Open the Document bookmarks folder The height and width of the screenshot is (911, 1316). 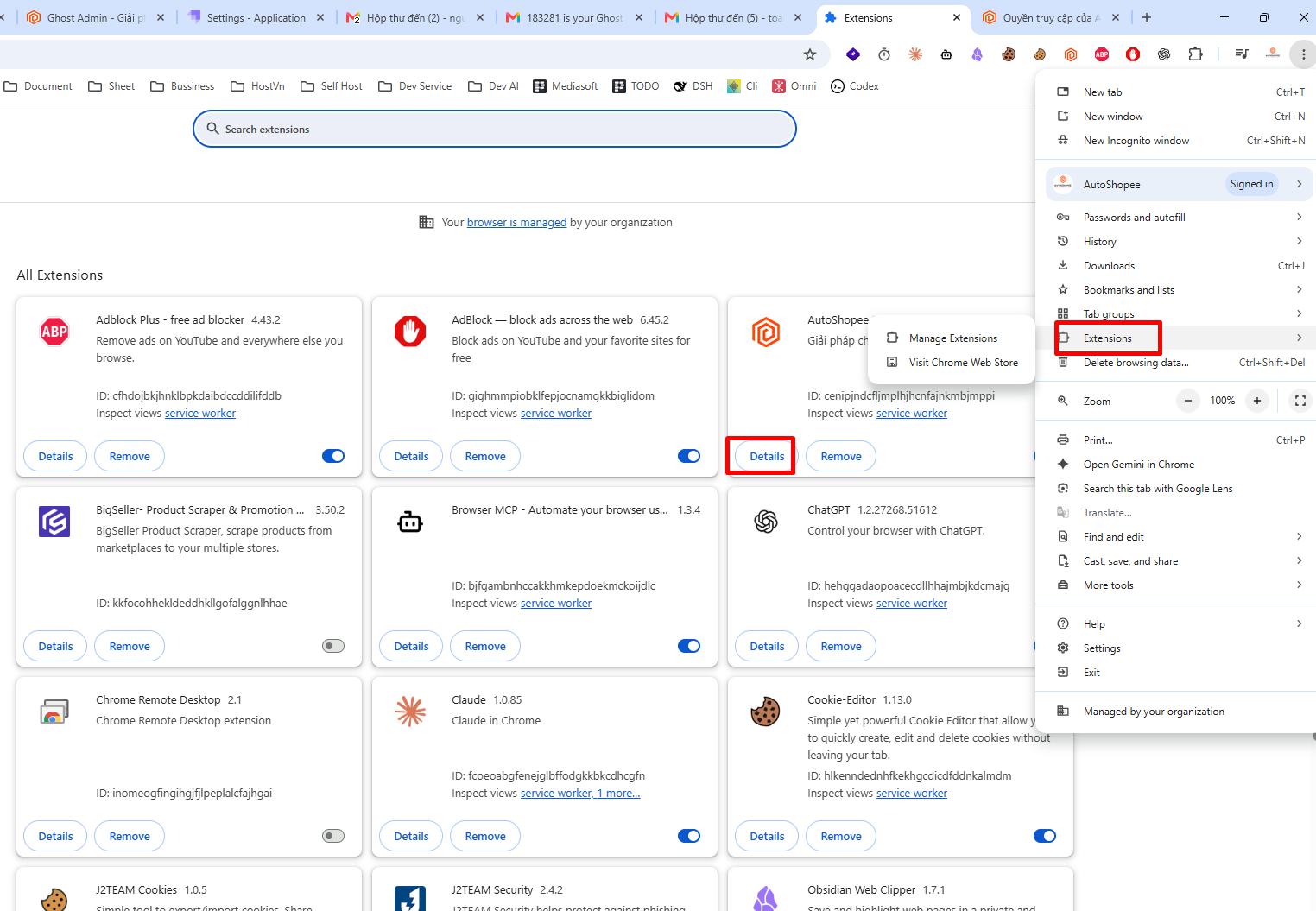[x=38, y=86]
